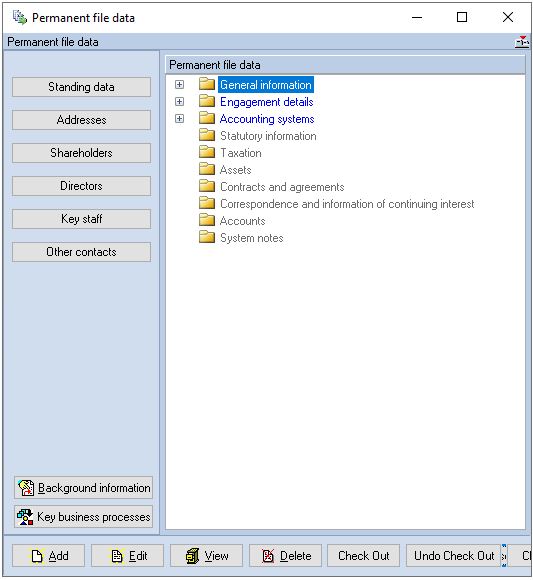Click the Add button's blank page icon
Viewport: 533px width, 580px height.
[x=37, y=556]
